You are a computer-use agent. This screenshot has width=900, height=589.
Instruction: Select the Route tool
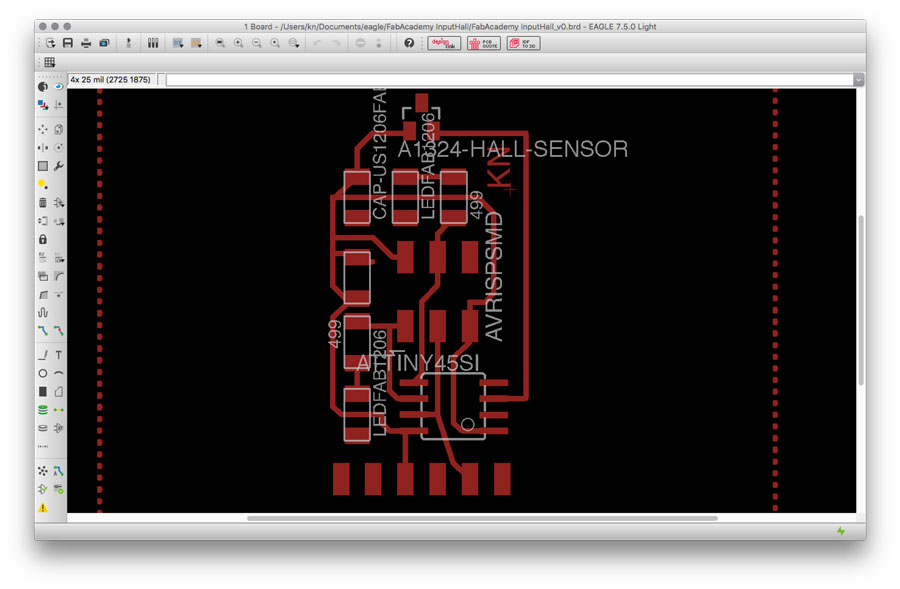point(42,331)
